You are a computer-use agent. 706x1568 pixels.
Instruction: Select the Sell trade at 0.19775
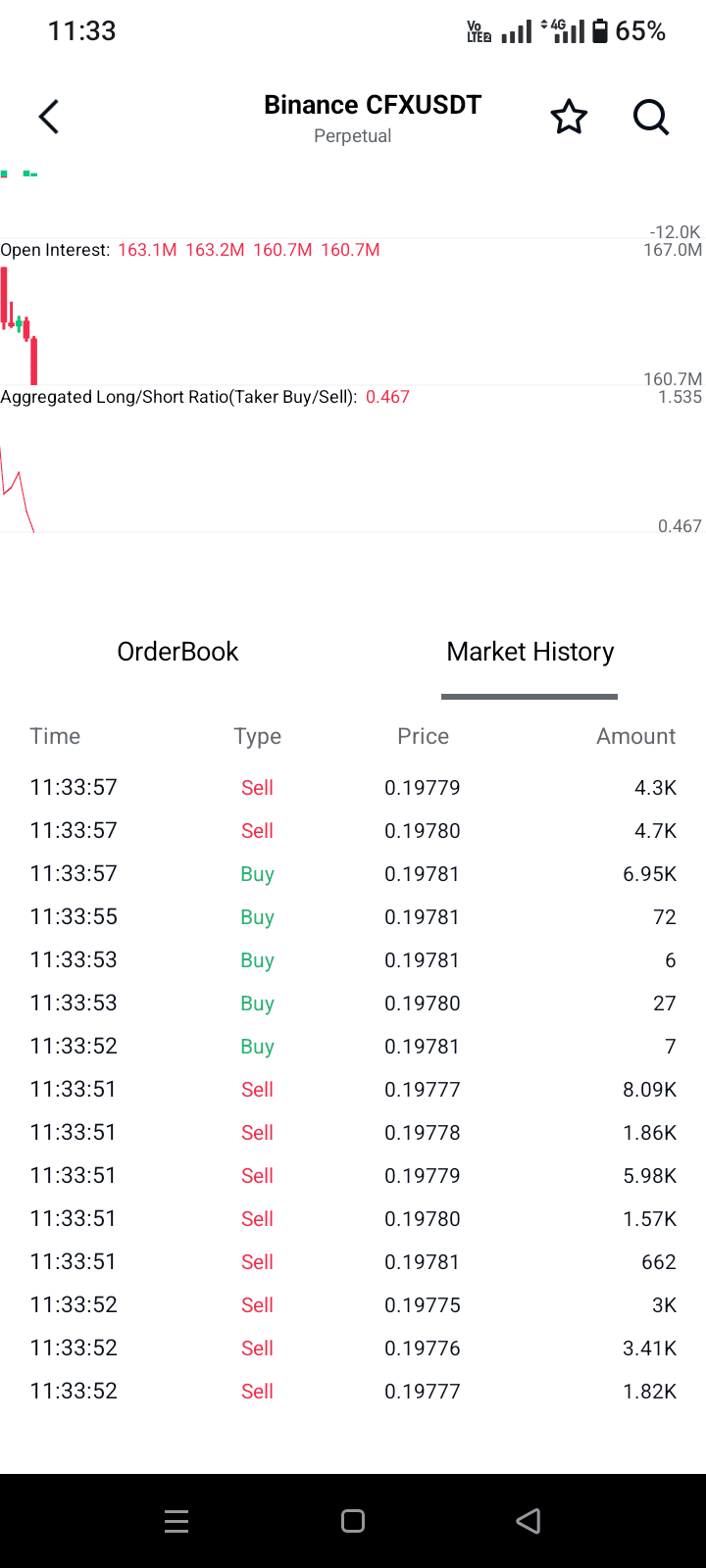click(x=353, y=1304)
